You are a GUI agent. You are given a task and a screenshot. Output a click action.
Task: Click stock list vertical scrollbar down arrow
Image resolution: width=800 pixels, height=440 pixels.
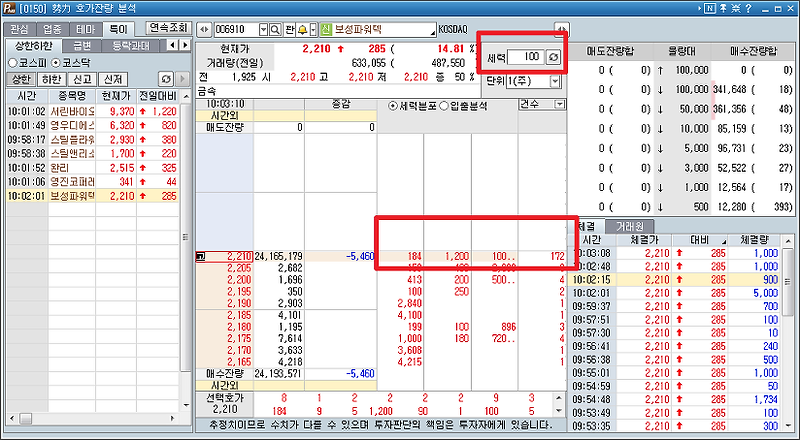(186, 406)
